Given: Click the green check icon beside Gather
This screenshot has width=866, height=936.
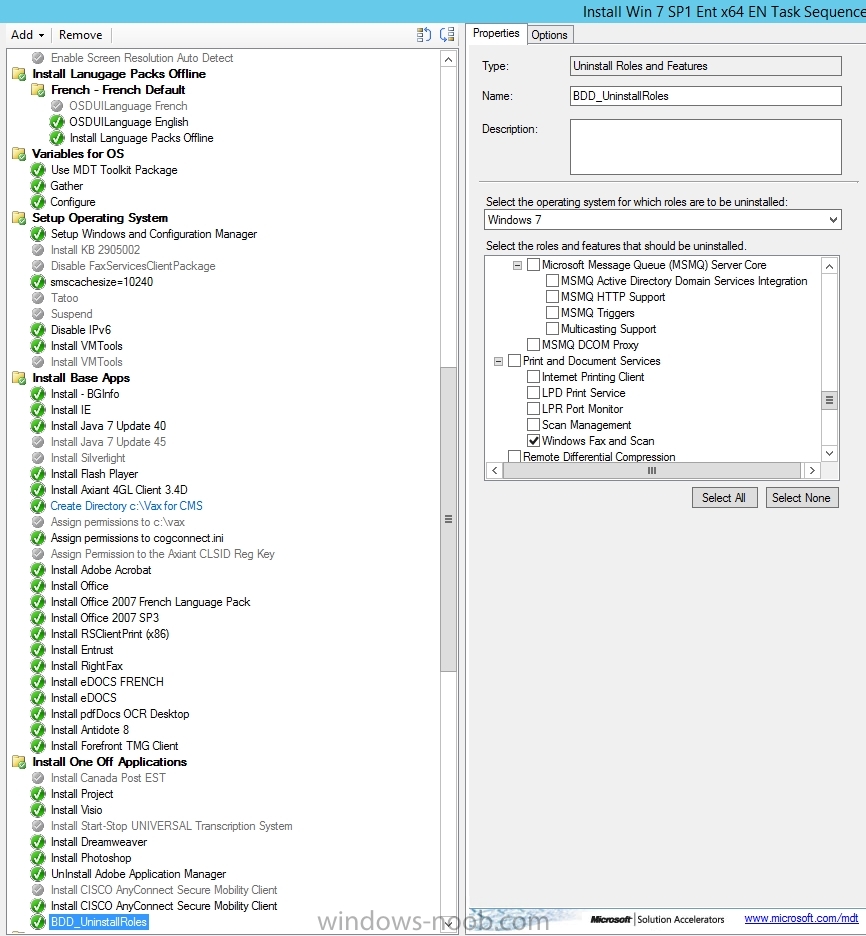Looking at the screenshot, I should point(38,186).
